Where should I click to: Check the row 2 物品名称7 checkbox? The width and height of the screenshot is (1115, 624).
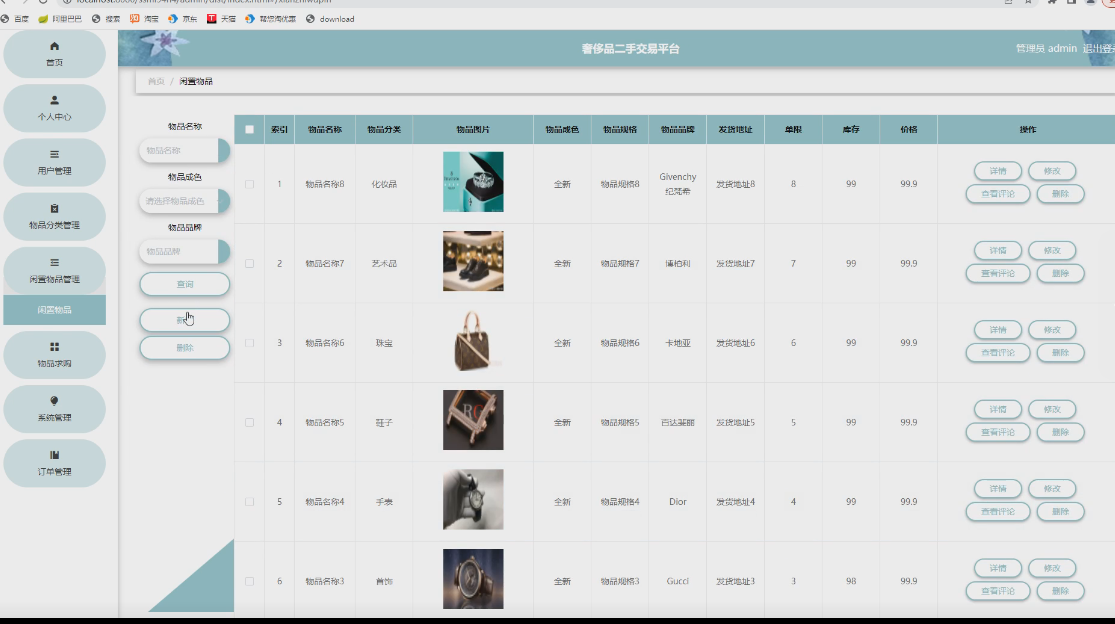pos(250,264)
